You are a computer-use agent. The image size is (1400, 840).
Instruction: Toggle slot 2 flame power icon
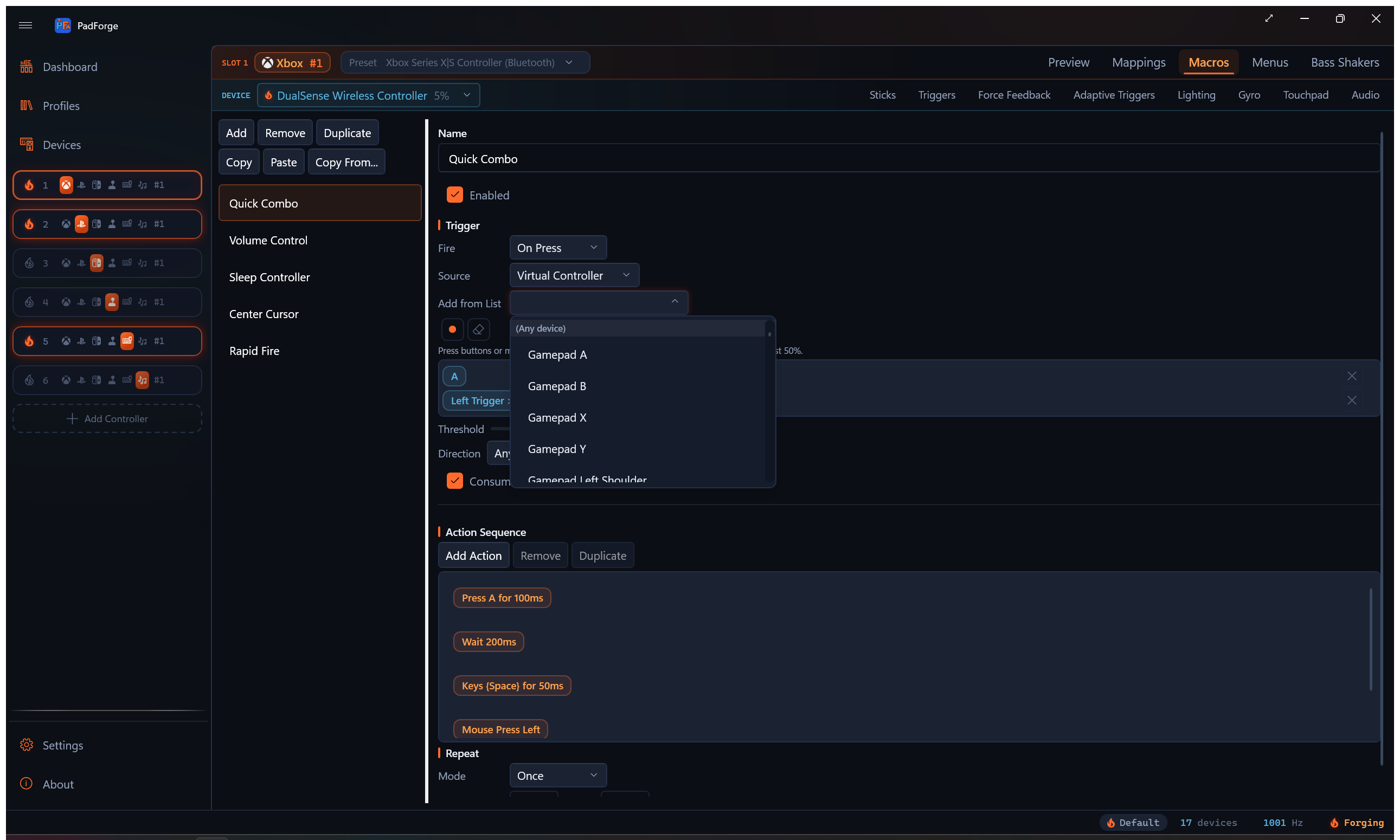(29, 224)
